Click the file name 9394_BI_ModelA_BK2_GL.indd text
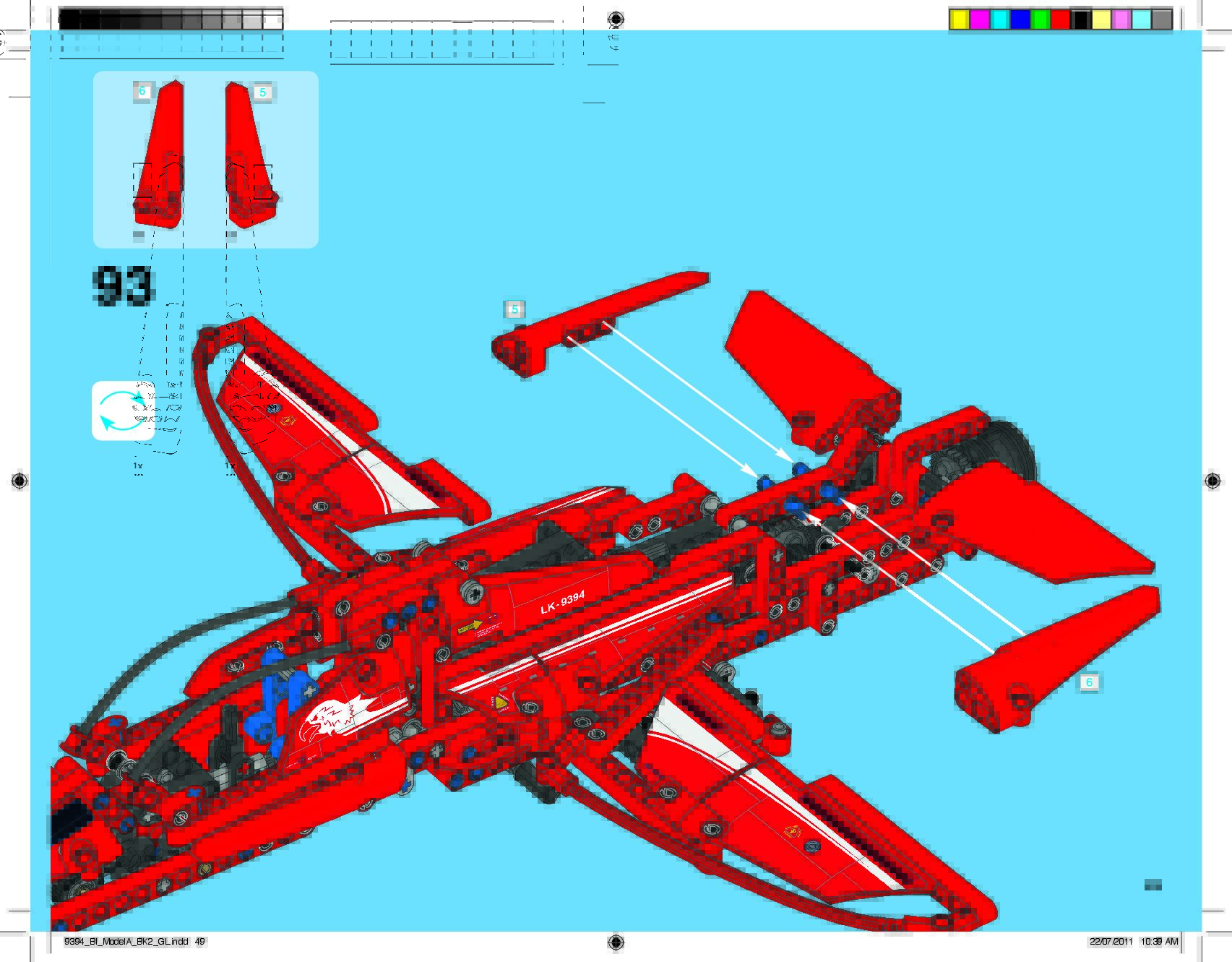This screenshot has height=962, width=1232. (x=126, y=942)
